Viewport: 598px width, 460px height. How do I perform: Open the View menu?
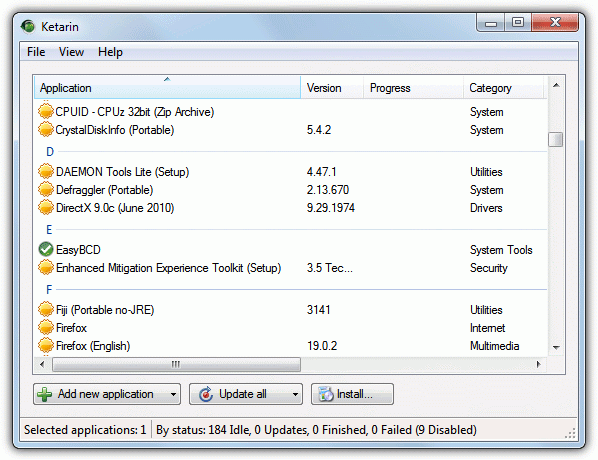coord(71,52)
